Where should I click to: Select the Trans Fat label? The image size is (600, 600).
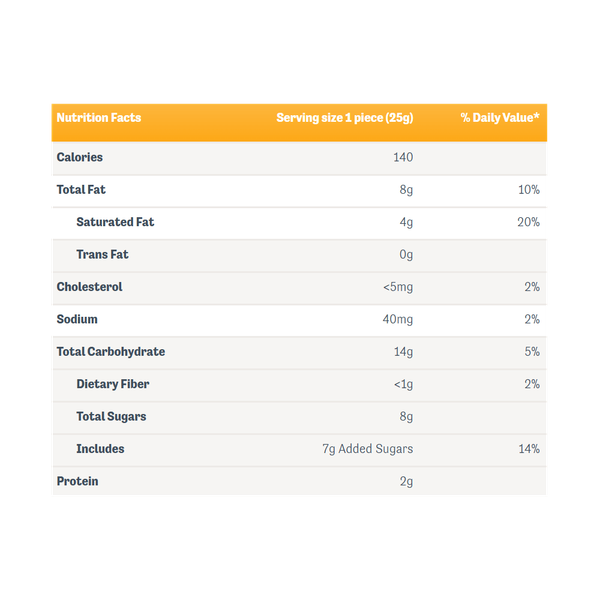click(102, 254)
